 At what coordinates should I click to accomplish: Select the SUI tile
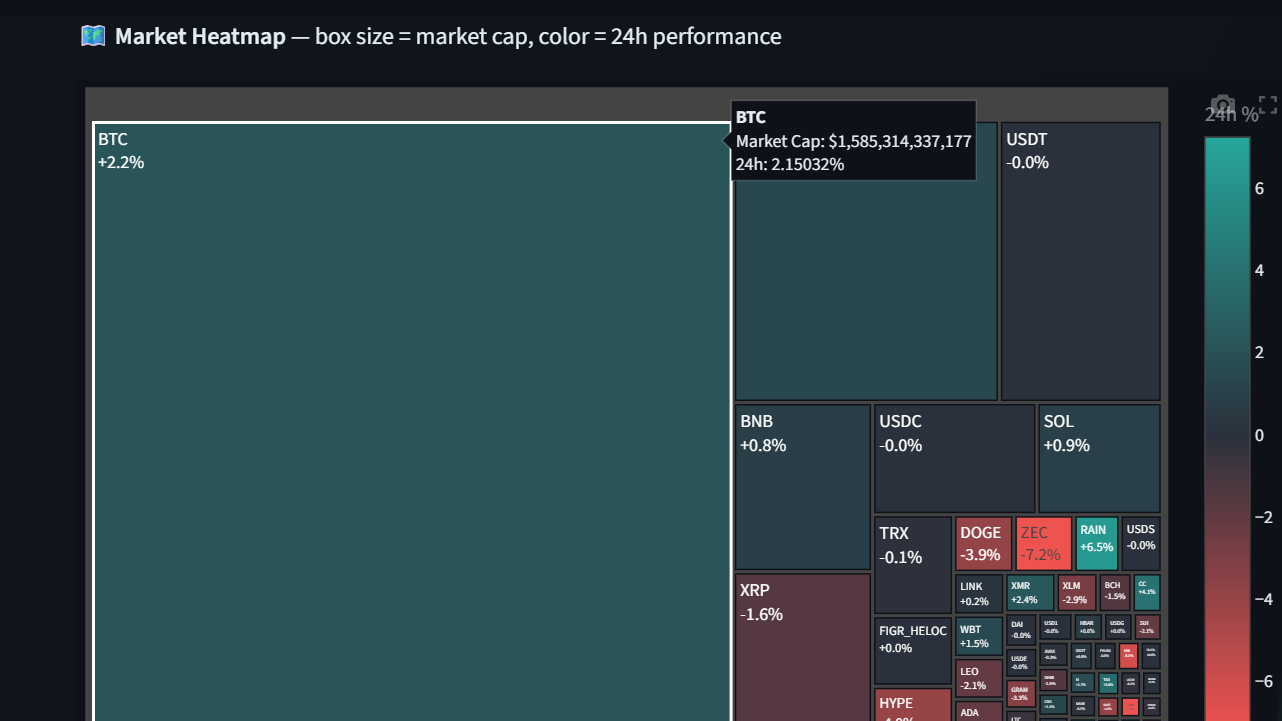tap(1148, 627)
